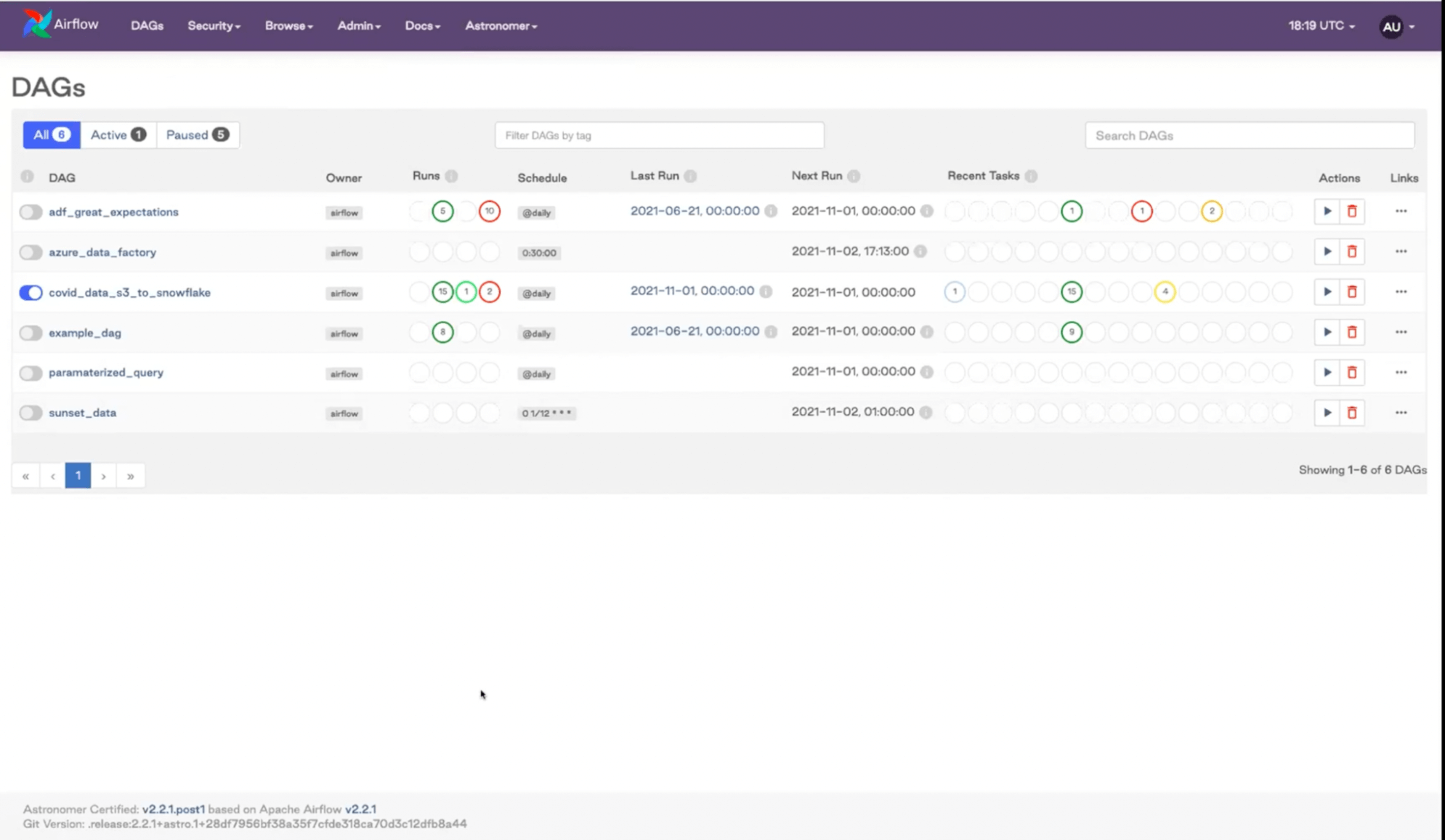Click the red failed runs circle showing 10

489,211
